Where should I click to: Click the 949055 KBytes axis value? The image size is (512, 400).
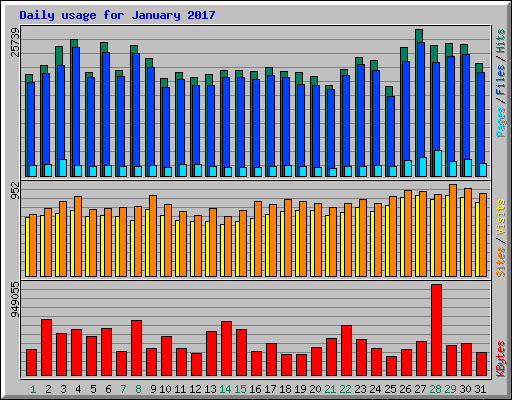coord(15,299)
